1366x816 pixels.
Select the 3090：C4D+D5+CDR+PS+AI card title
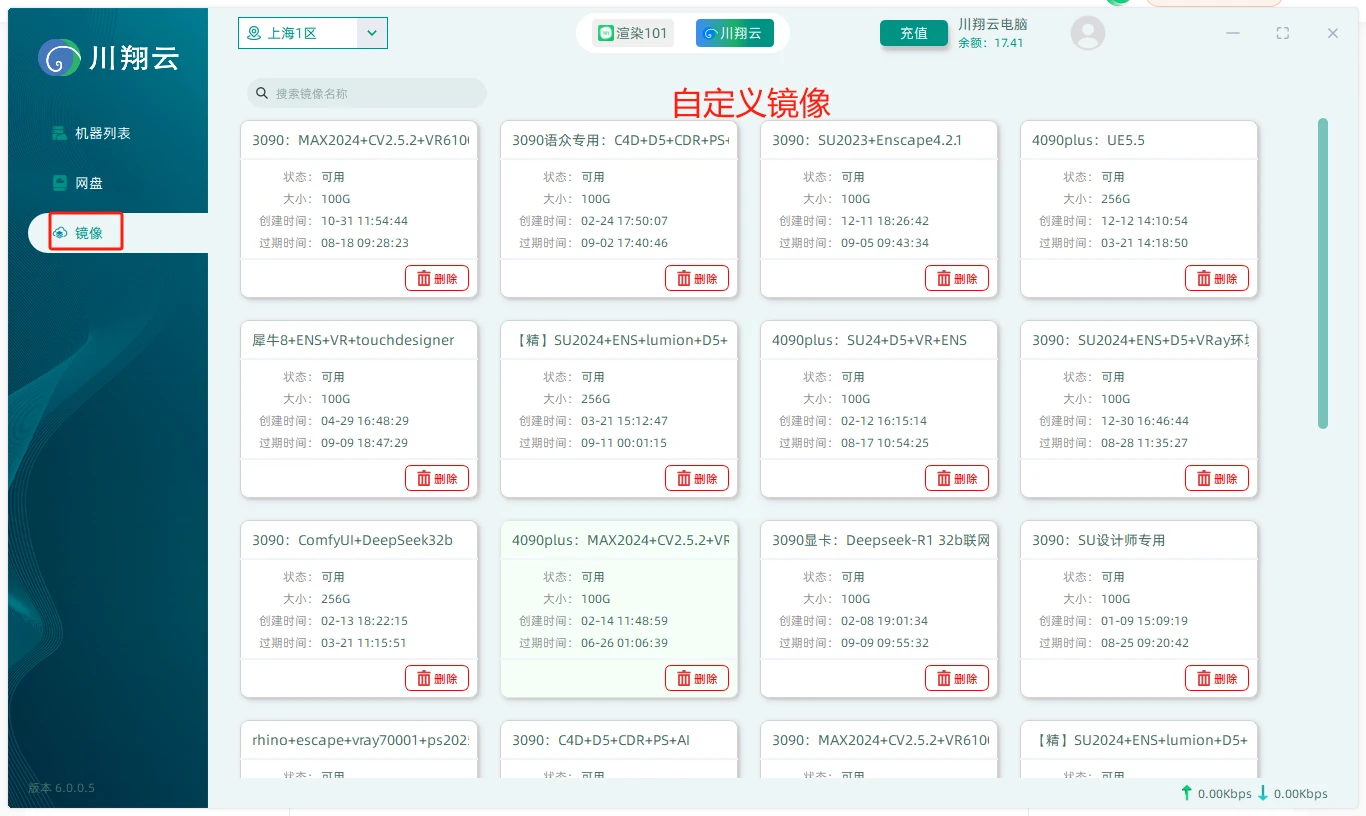tap(601, 740)
